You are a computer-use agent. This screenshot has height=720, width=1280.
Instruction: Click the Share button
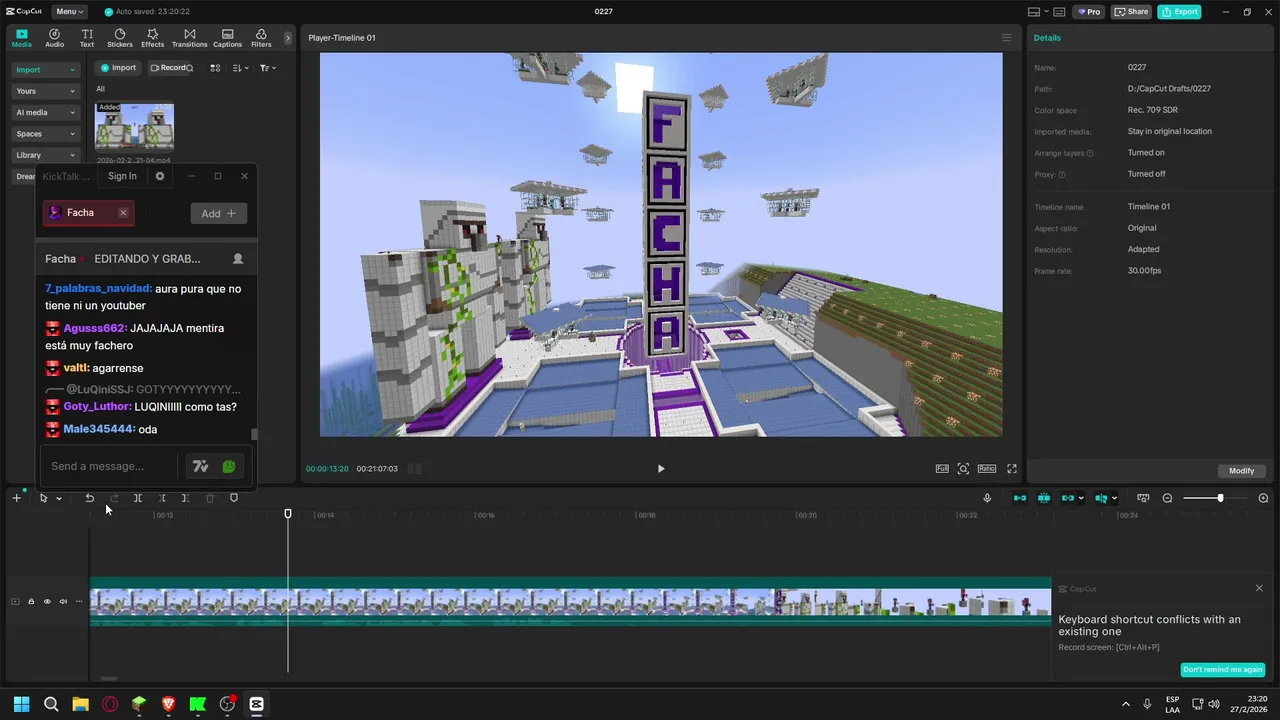pyautogui.click(x=1131, y=12)
